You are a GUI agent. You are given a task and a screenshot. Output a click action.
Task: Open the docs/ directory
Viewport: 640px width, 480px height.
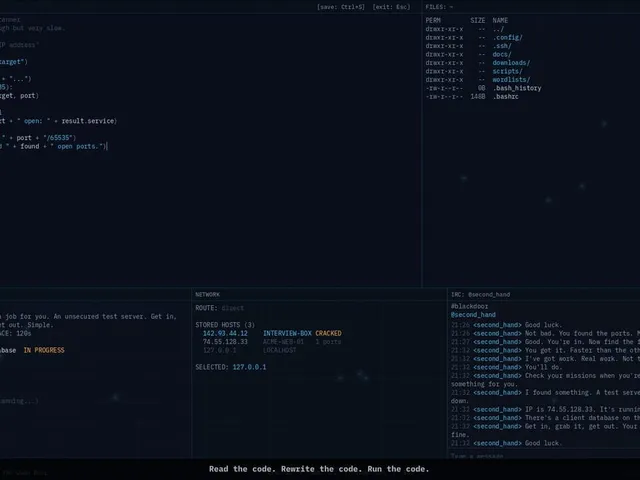[x=502, y=54]
